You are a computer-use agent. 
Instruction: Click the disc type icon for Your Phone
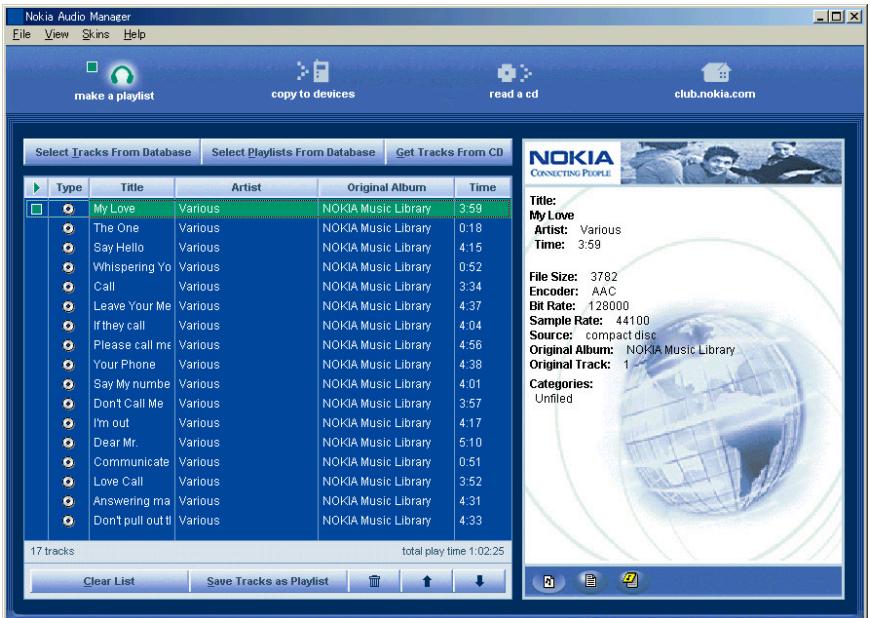pos(68,364)
